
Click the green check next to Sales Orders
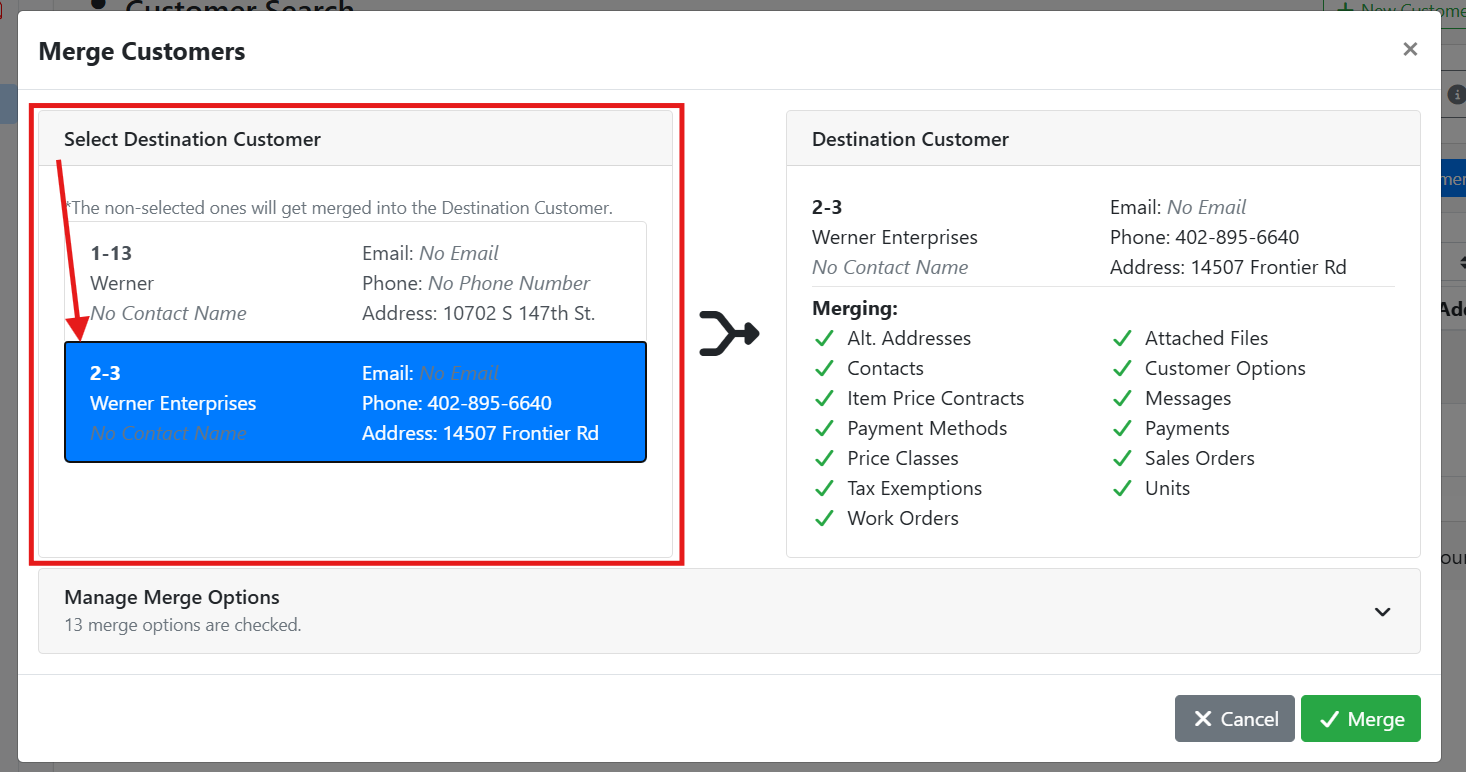[1122, 459]
